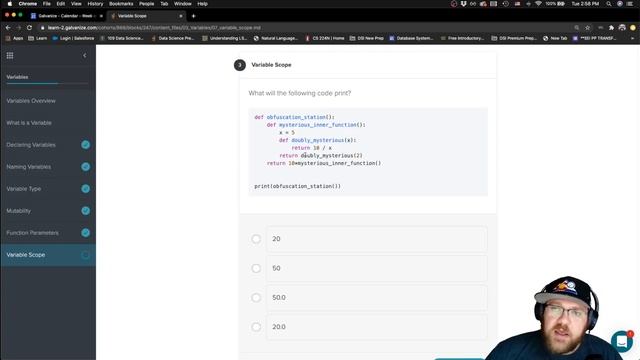This screenshot has height=360, width=640.
Task: Click the answer option box reading 50.0
Action: (377, 298)
